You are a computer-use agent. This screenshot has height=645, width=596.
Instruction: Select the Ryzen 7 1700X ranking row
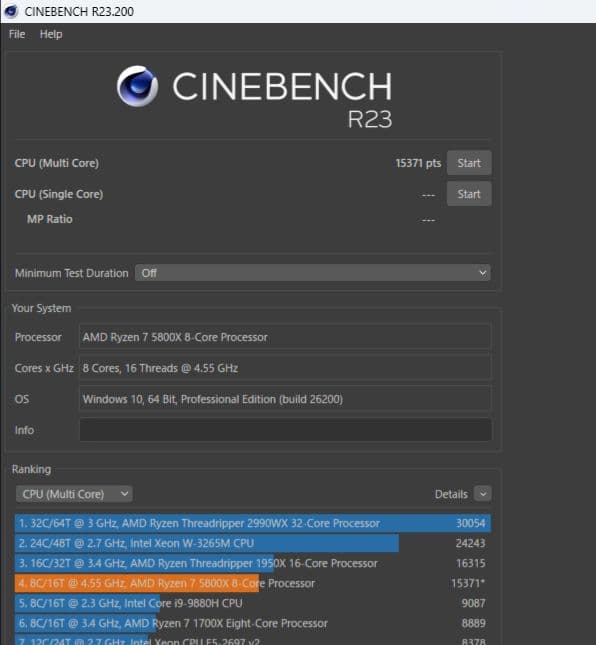click(x=253, y=623)
